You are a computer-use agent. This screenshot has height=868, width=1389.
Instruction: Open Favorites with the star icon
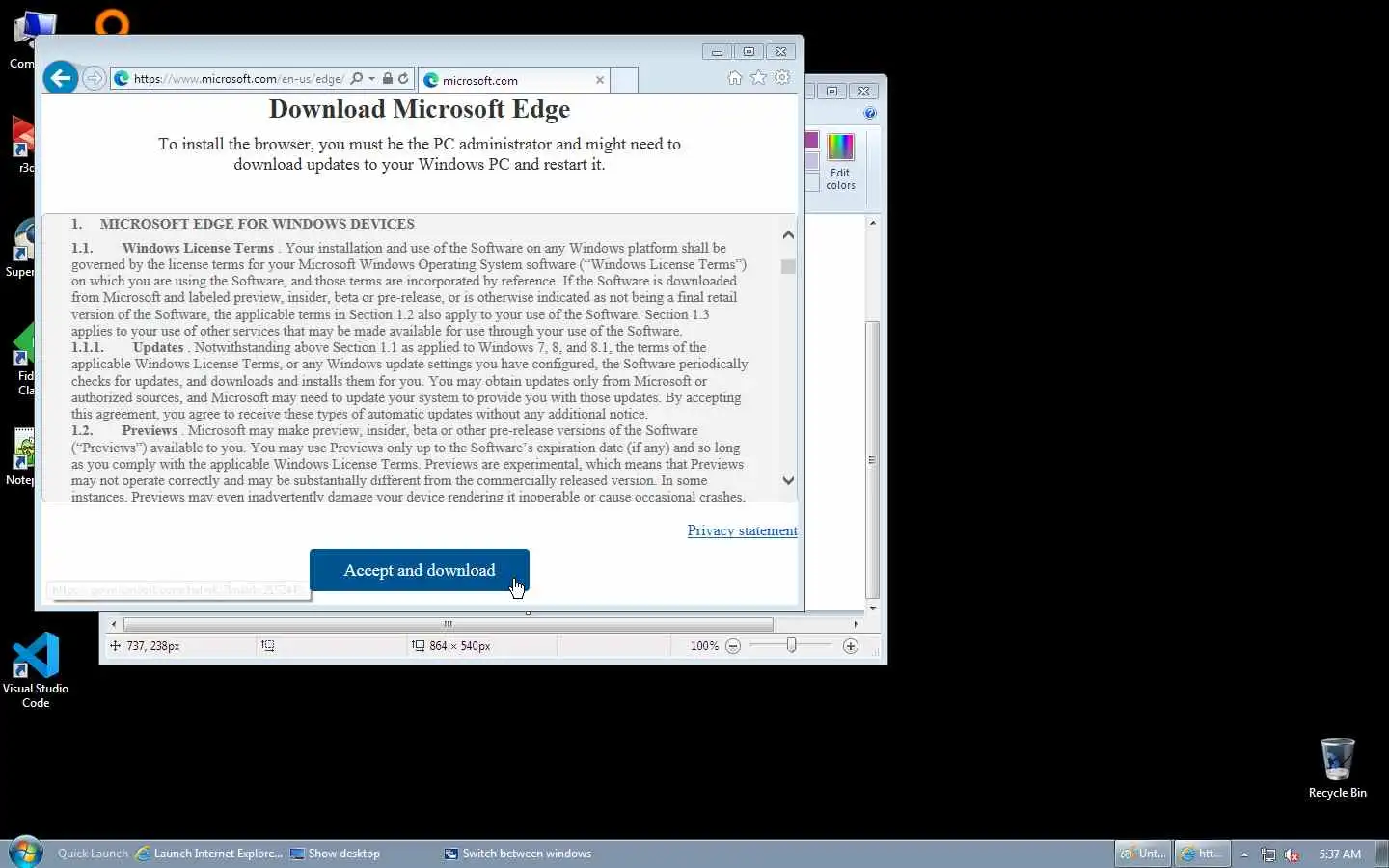pyautogui.click(x=759, y=78)
